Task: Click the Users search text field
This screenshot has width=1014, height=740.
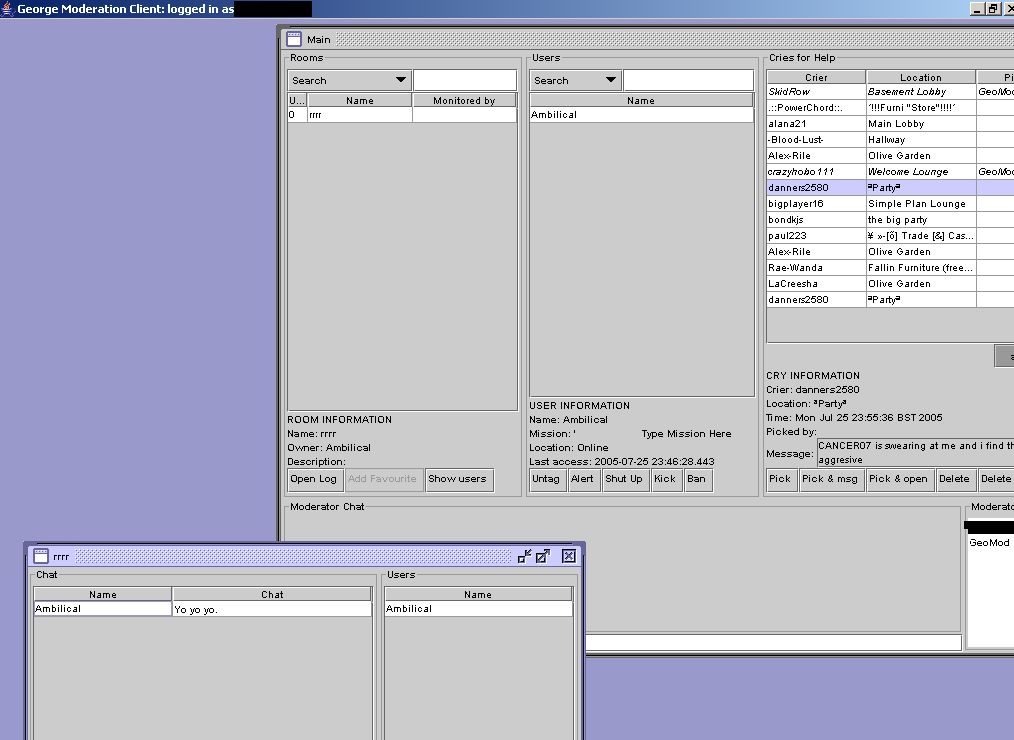Action: (x=688, y=80)
